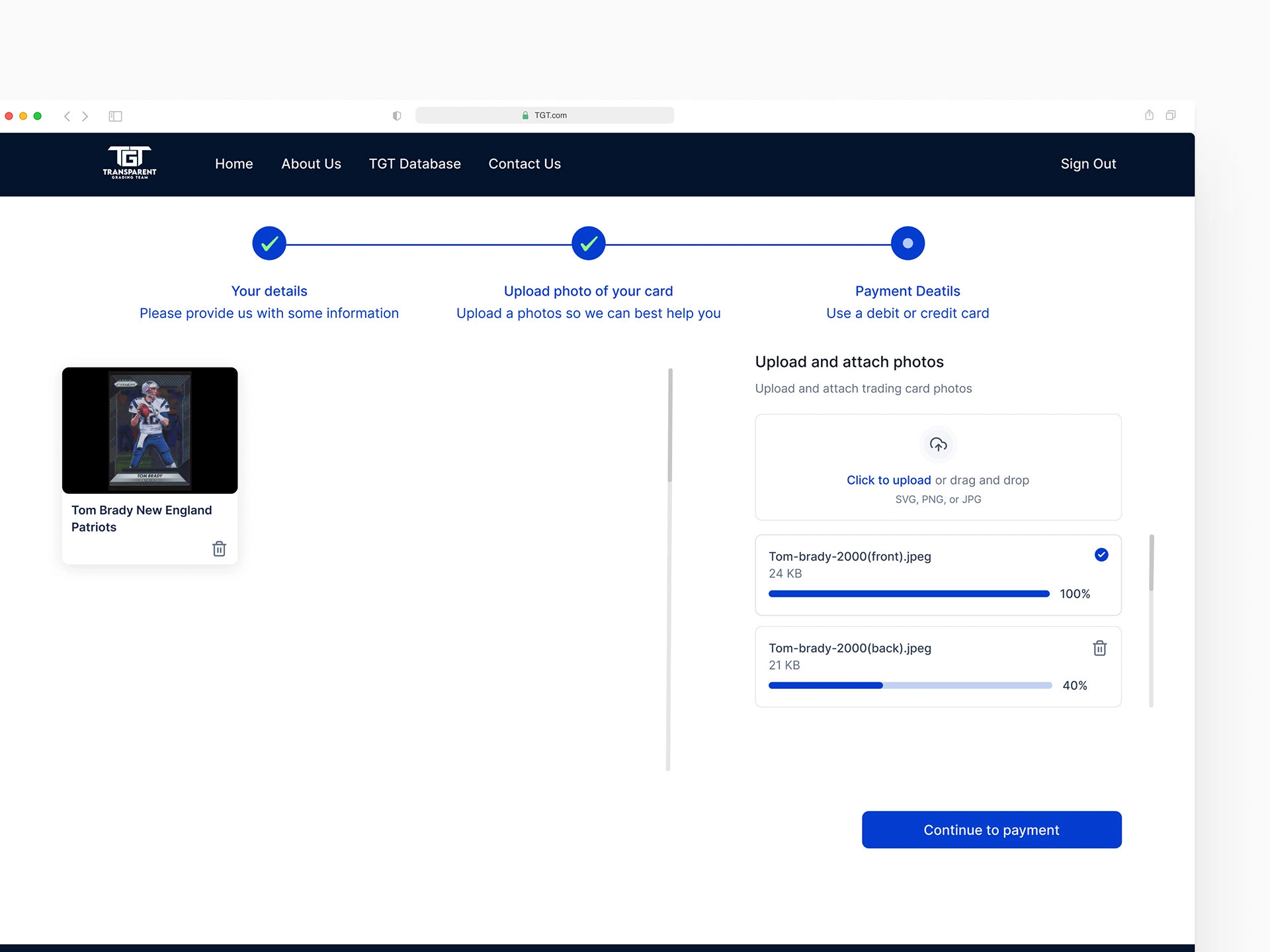Click the cloud upload icon
Image resolution: width=1270 pixels, height=952 pixels.
click(938, 444)
